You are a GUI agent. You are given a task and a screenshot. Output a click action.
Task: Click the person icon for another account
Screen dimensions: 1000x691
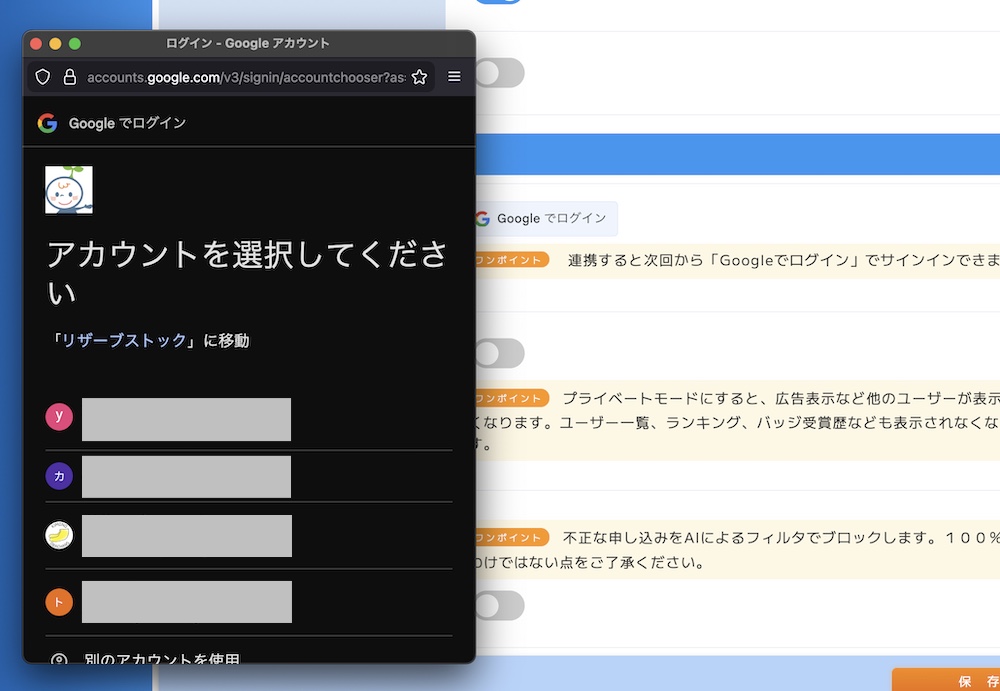[59, 659]
